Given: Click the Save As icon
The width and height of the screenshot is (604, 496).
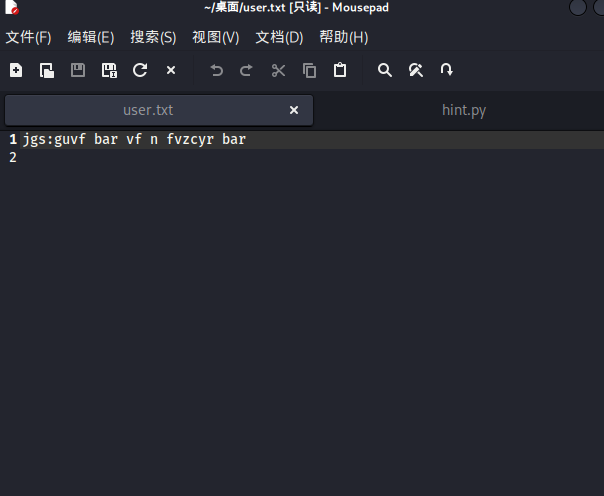Looking at the screenshot, I should point(109,70).
